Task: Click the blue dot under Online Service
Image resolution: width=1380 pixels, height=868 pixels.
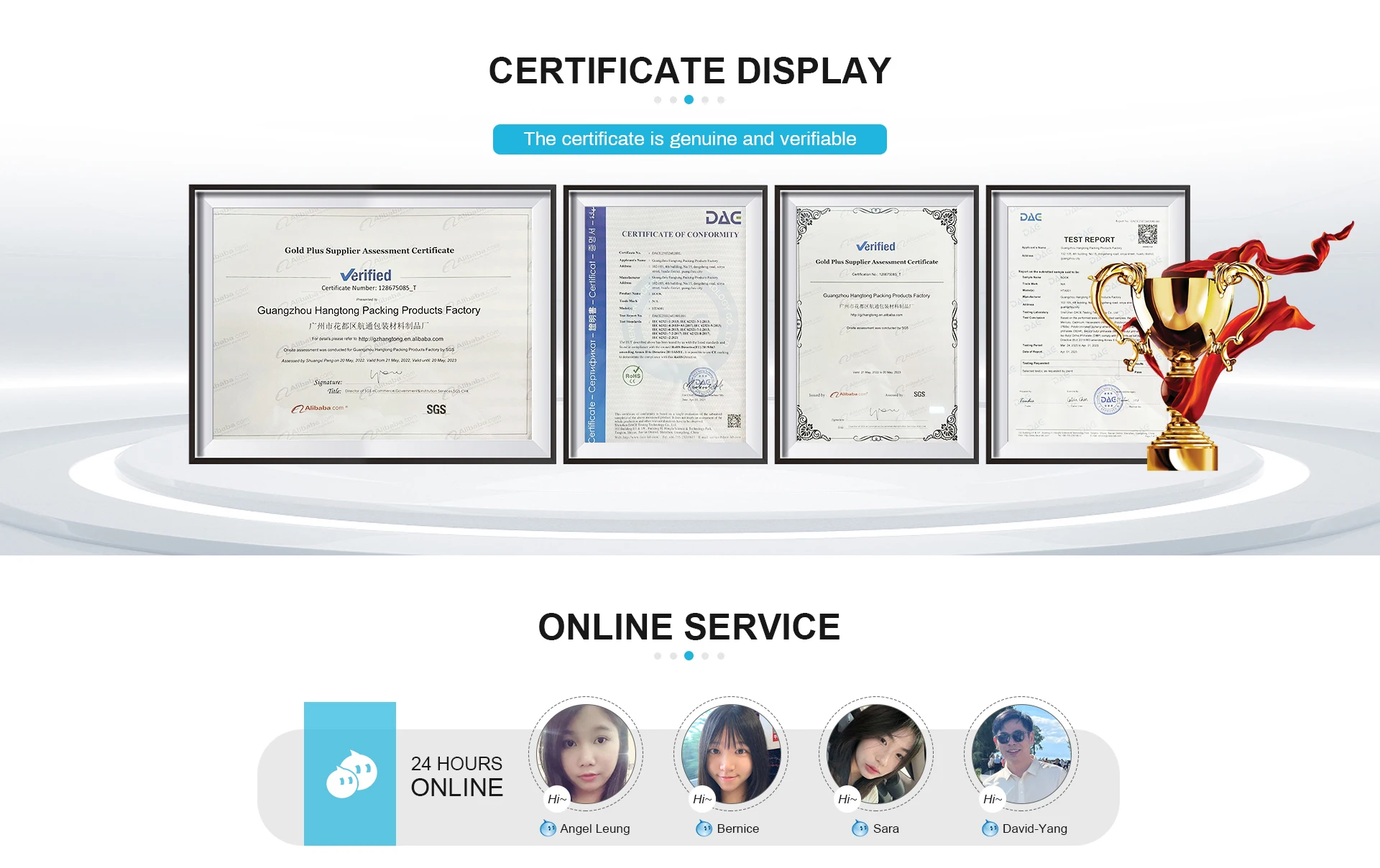Action: tap(689, 655)
